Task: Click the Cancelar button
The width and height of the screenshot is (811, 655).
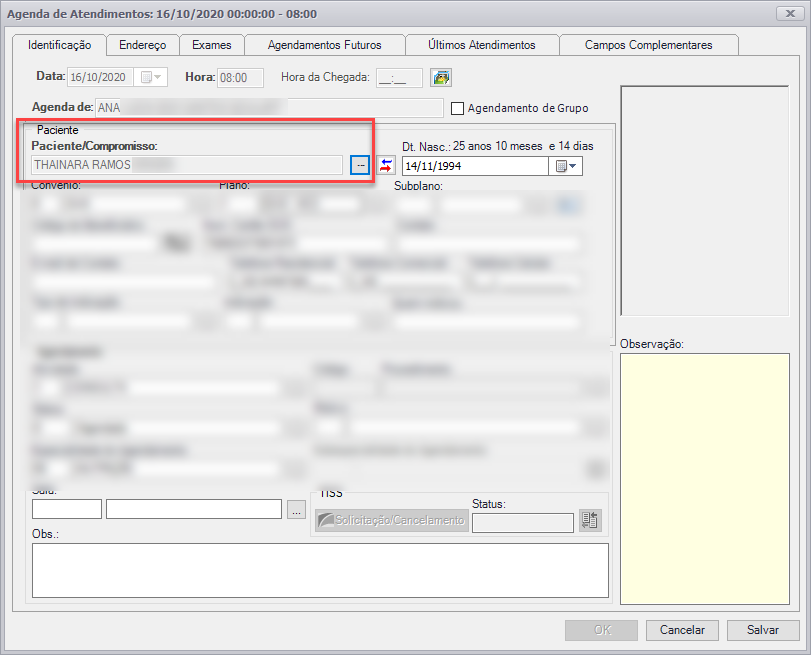Action: tap(682, 630)
